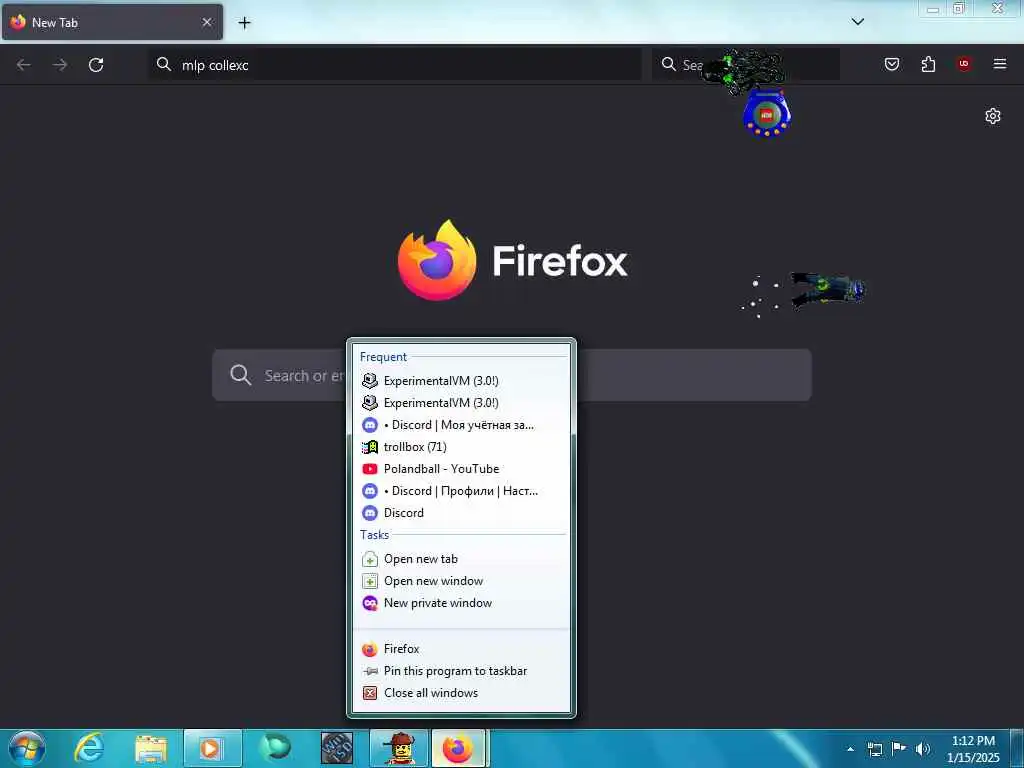Open Discord Моя учётная за... entry

pyautogui.click(x=461, y=425)
